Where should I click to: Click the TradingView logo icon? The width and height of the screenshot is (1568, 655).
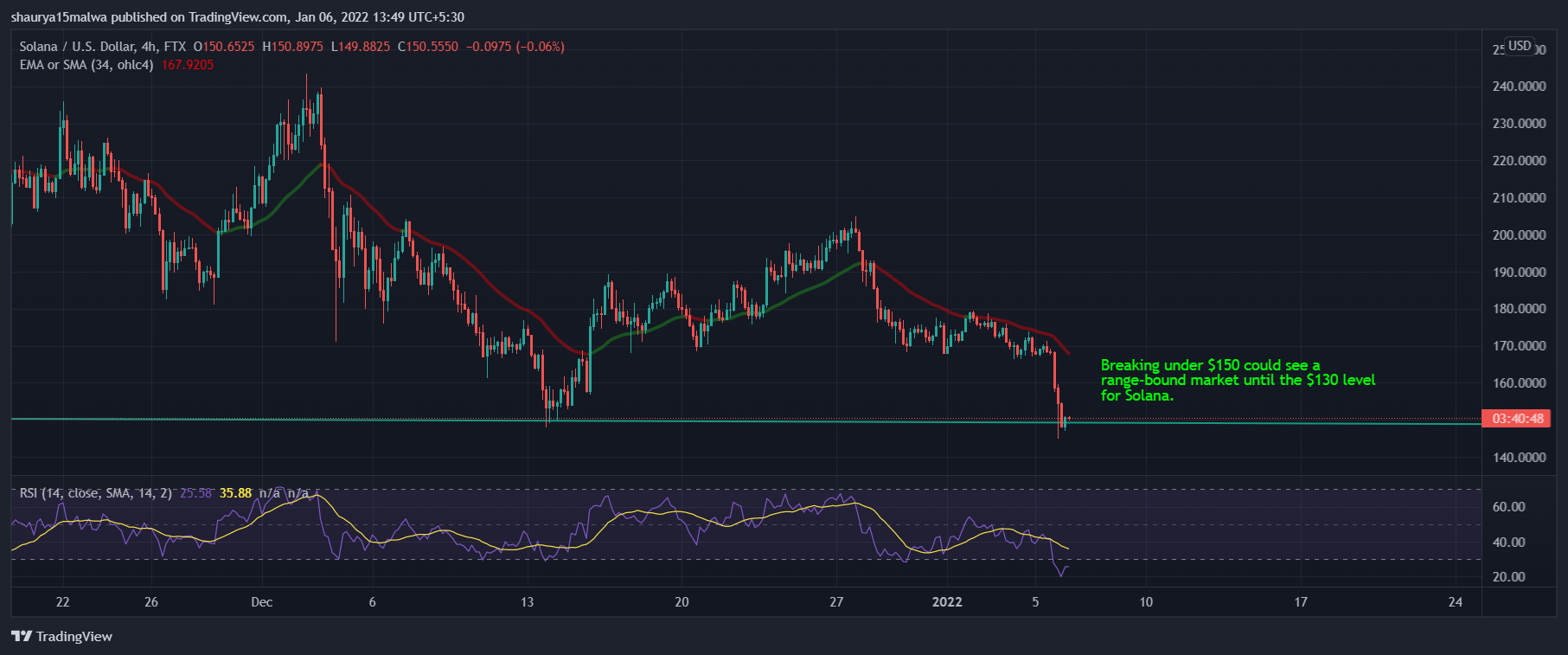click(22, 637)
